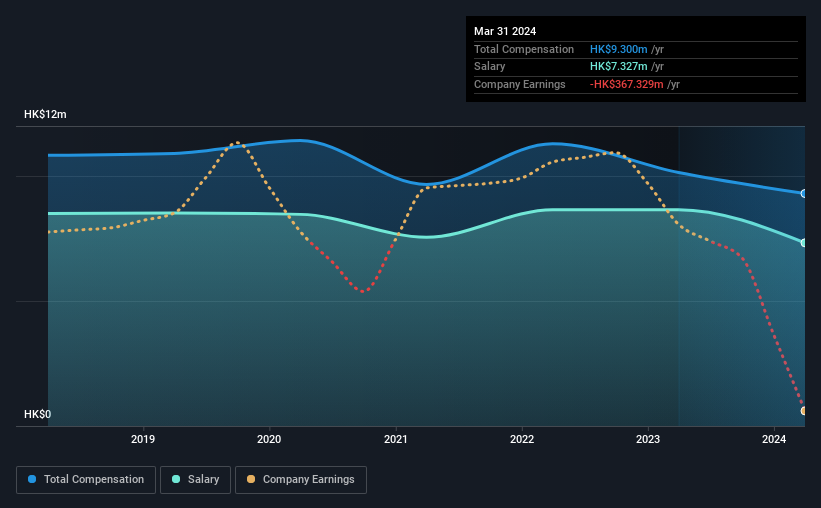Click the blue dot in Total Compensation legend

[32, 479]
